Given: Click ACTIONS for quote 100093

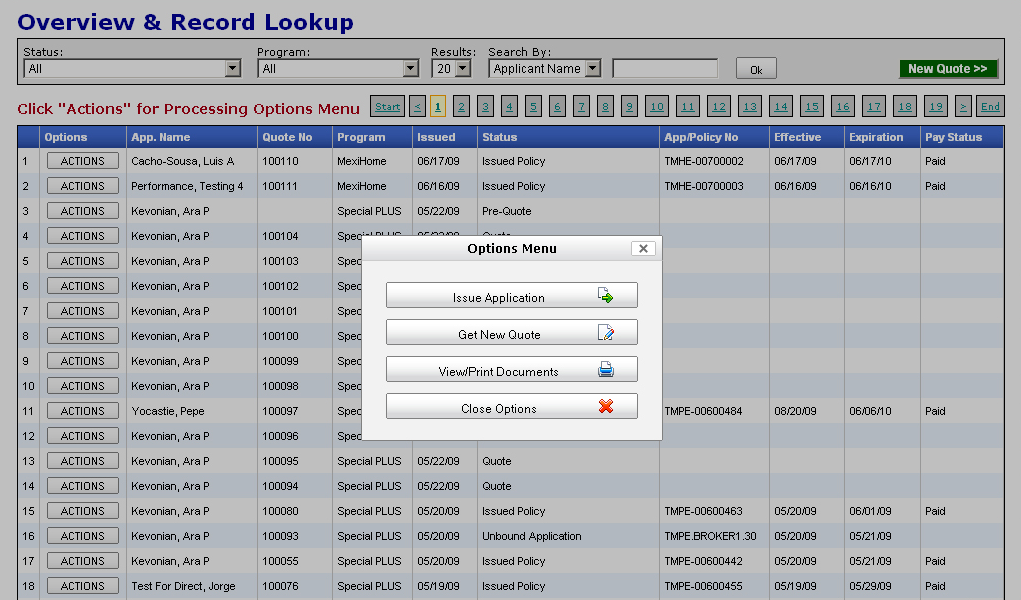Looking at the screenshot, I should pyautogui.click(x=83, y=536).
